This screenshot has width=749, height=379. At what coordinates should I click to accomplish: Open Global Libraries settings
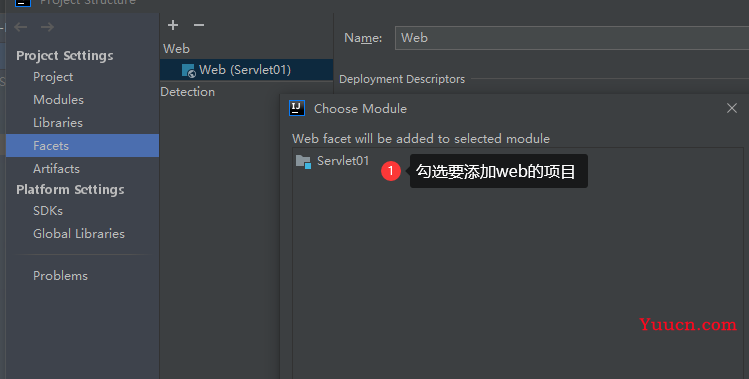coord(79,234)
